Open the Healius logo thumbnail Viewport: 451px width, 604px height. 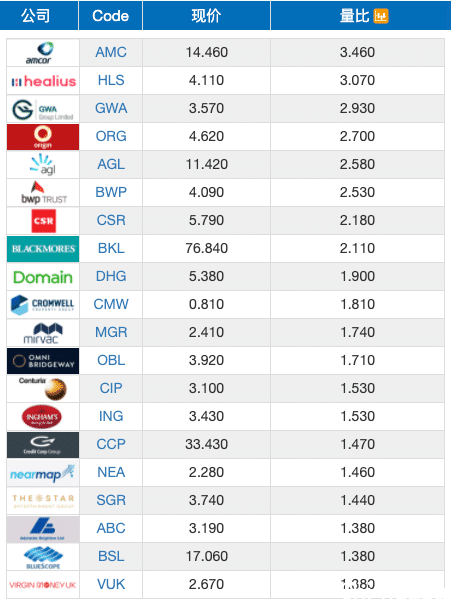coord(43,81)
